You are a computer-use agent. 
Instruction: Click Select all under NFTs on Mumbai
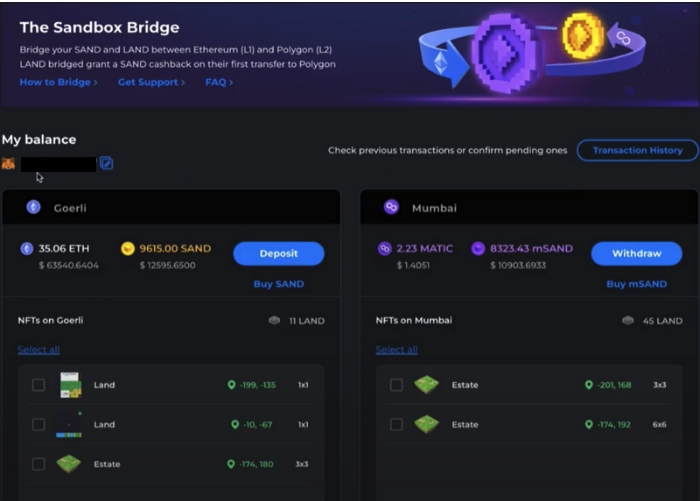(396, 350)
